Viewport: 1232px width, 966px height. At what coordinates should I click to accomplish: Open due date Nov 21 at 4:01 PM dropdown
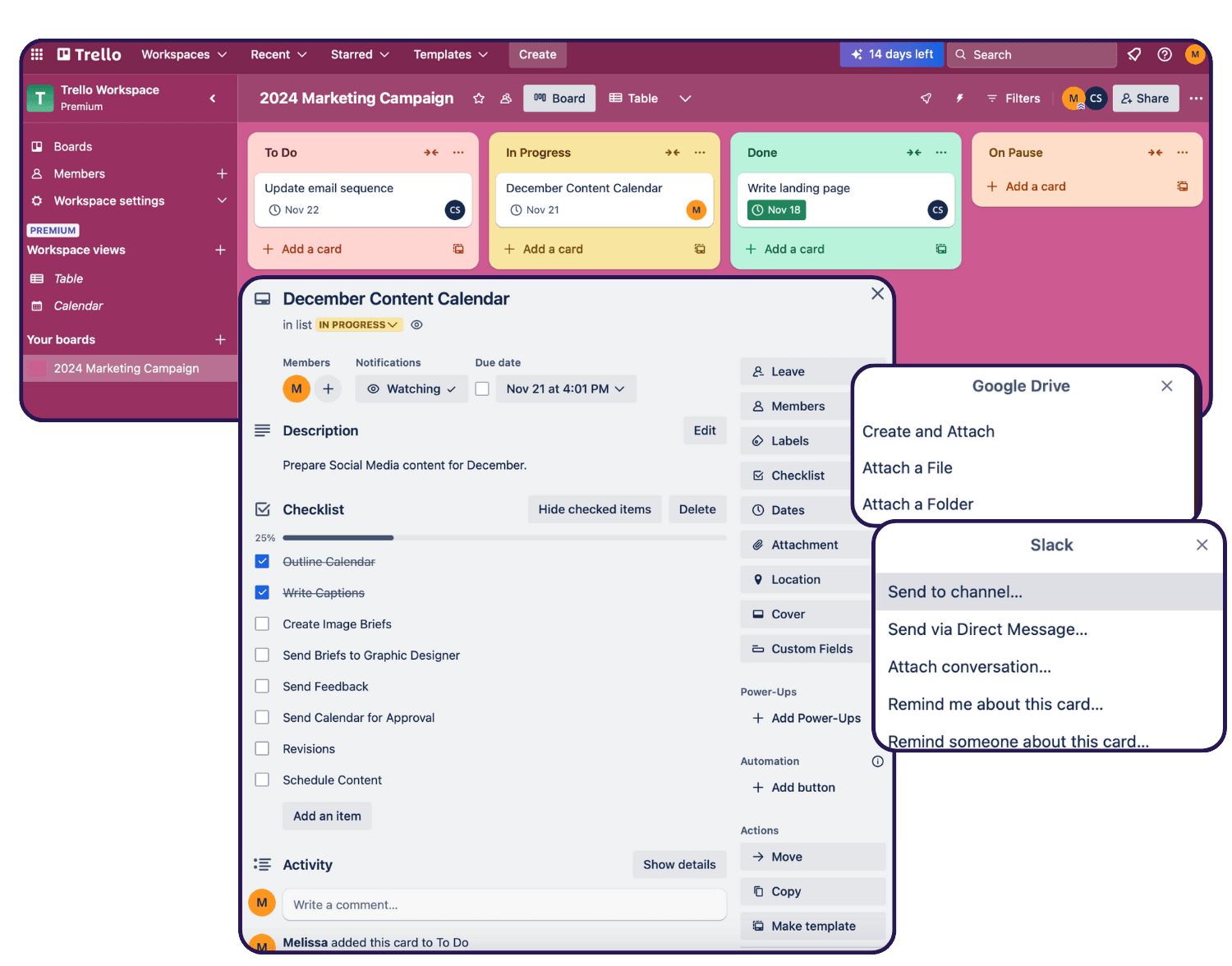click(566, 389)
